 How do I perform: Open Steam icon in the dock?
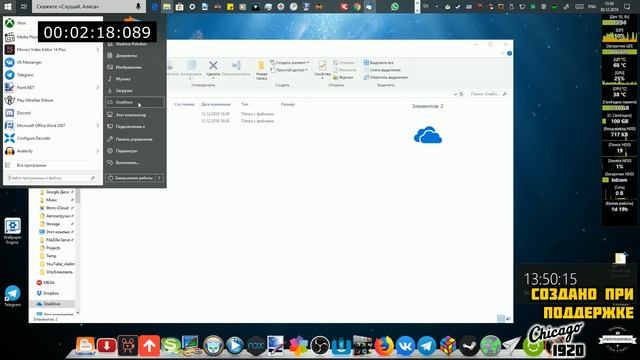(469, 346)
